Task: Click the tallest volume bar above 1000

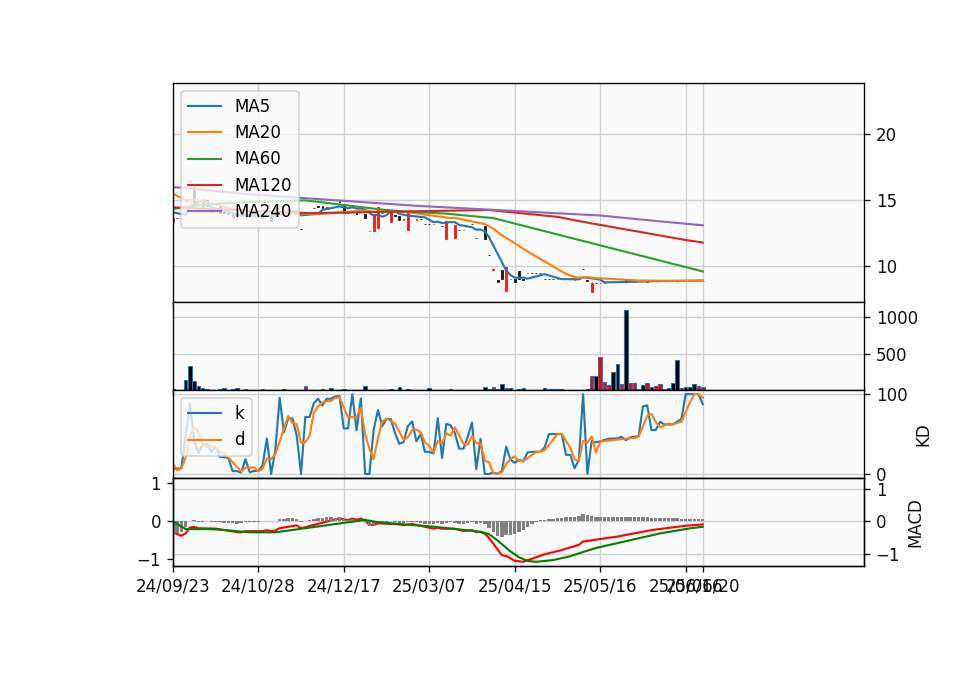Action: pos(626,350)
